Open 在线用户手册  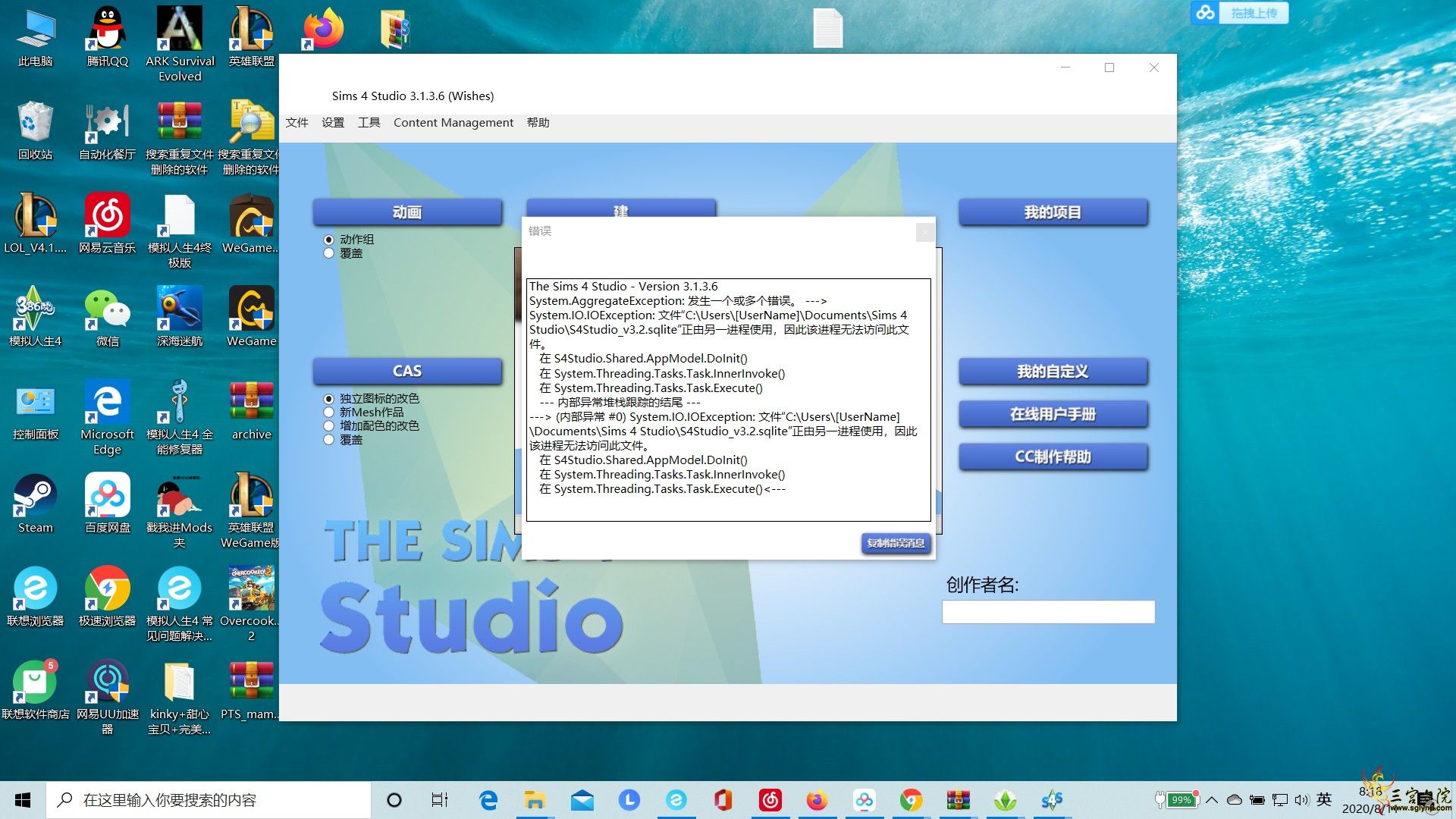click(x=1053, y=414)
